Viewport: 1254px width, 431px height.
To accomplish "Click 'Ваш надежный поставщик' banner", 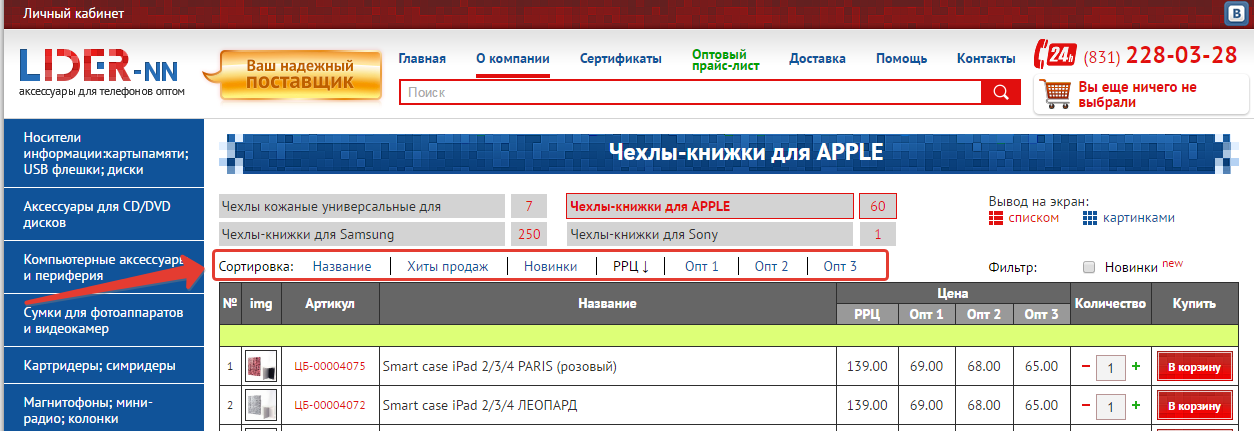I will tap(293, 75).
